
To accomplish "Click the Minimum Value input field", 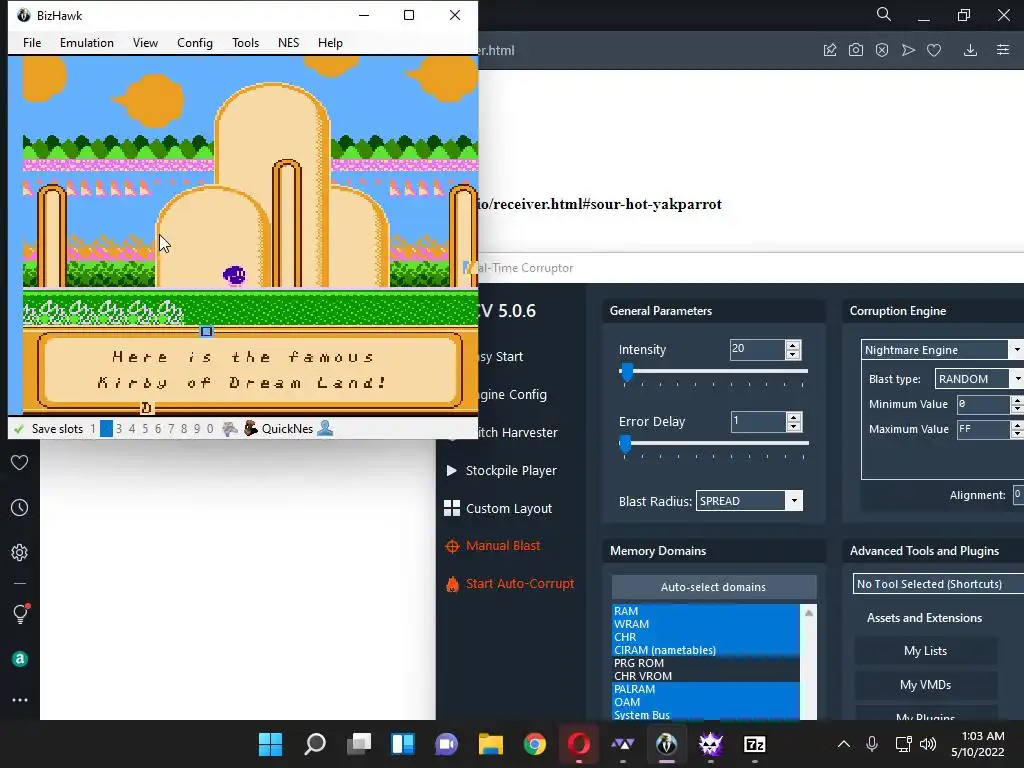I will tap(983, 404).
